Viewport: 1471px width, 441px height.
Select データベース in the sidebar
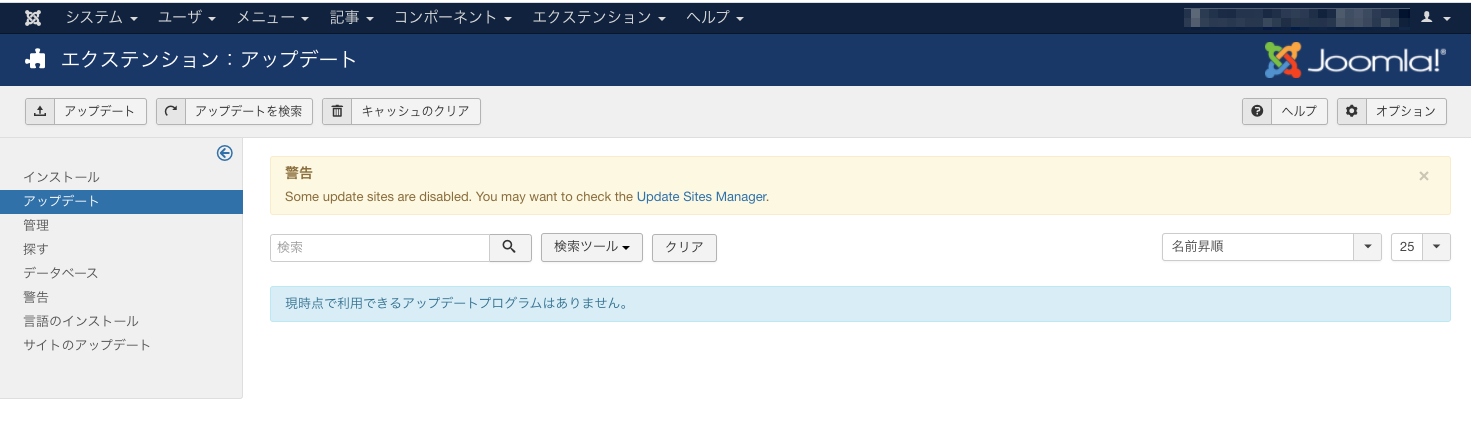click(61, 273)
